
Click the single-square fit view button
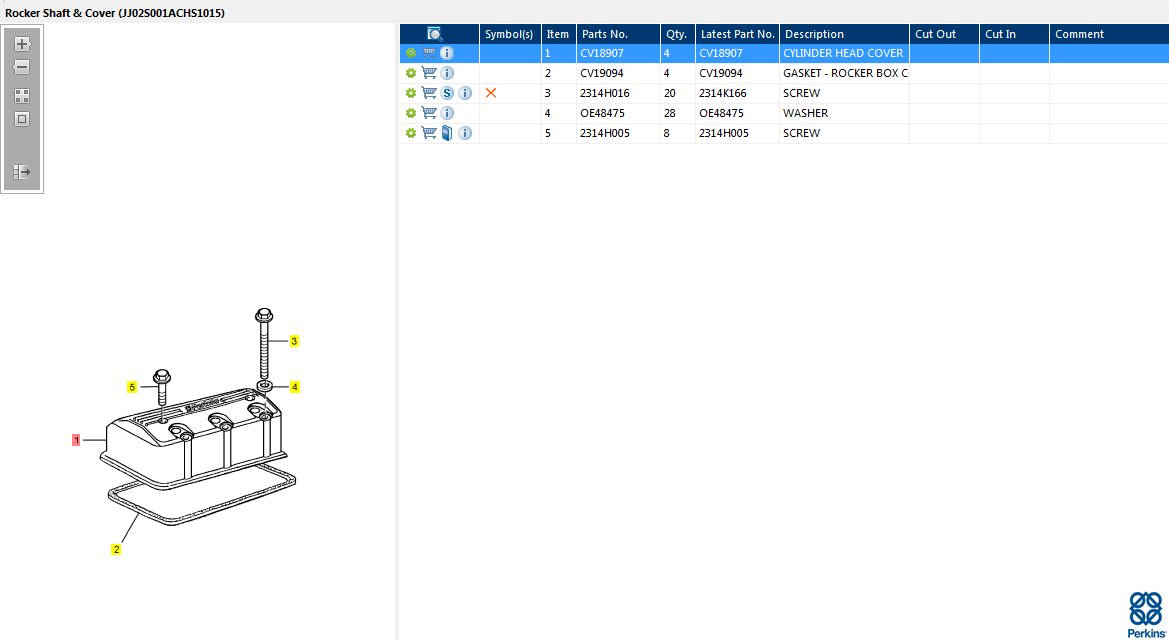(x=22, y=119)
